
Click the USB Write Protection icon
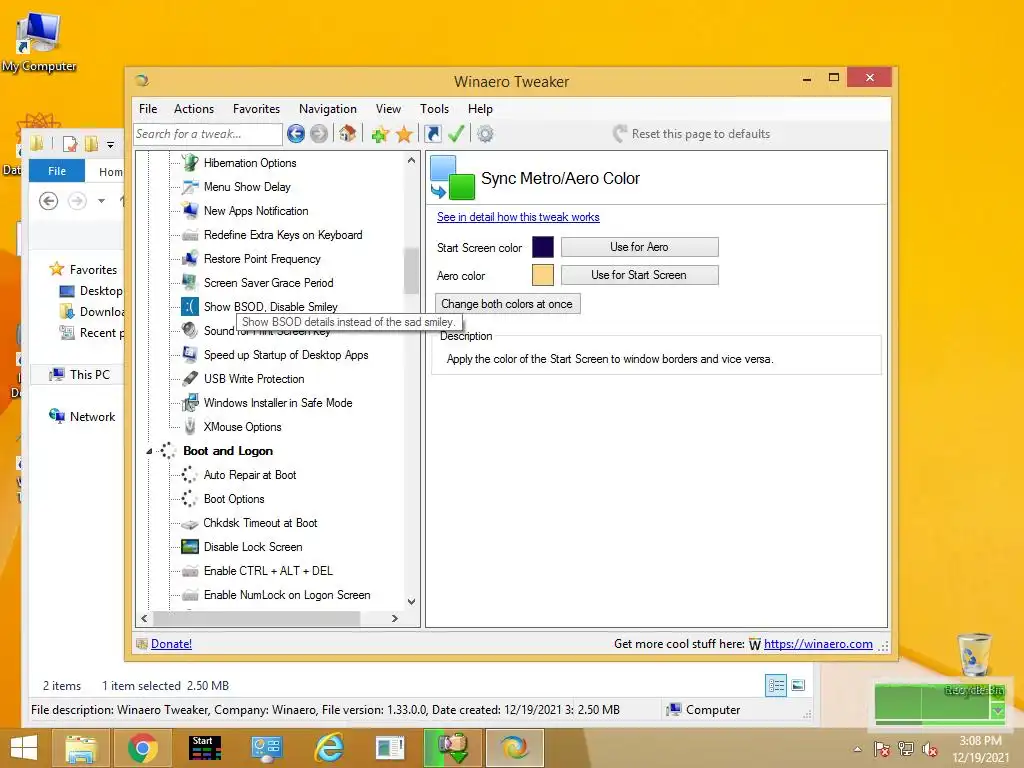pyautogui.click(x=190, y=378)
